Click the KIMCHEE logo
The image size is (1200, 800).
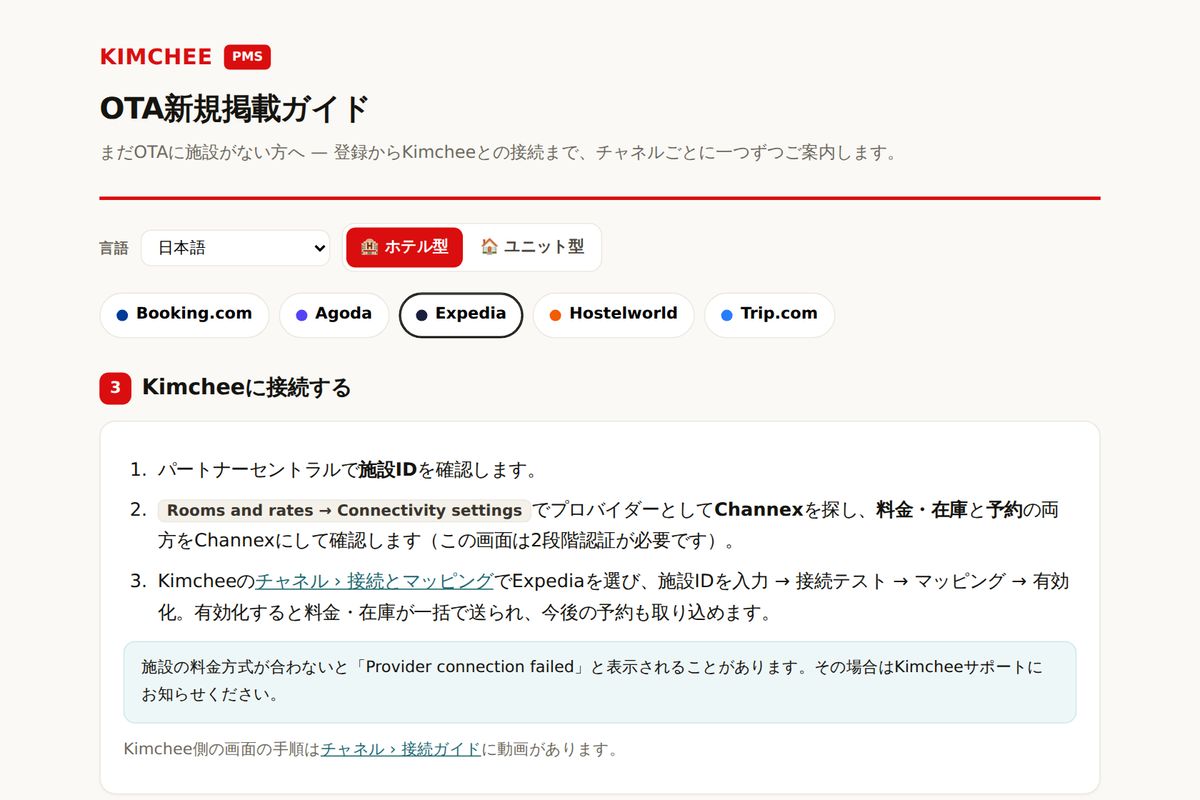pyautogui.click(x=156, y=57)
